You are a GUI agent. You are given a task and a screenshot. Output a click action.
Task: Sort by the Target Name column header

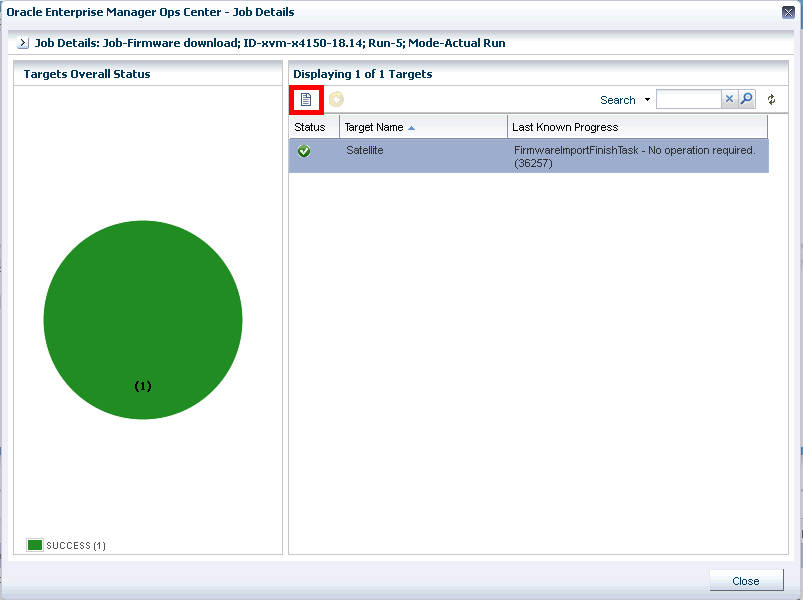[423, 127]
